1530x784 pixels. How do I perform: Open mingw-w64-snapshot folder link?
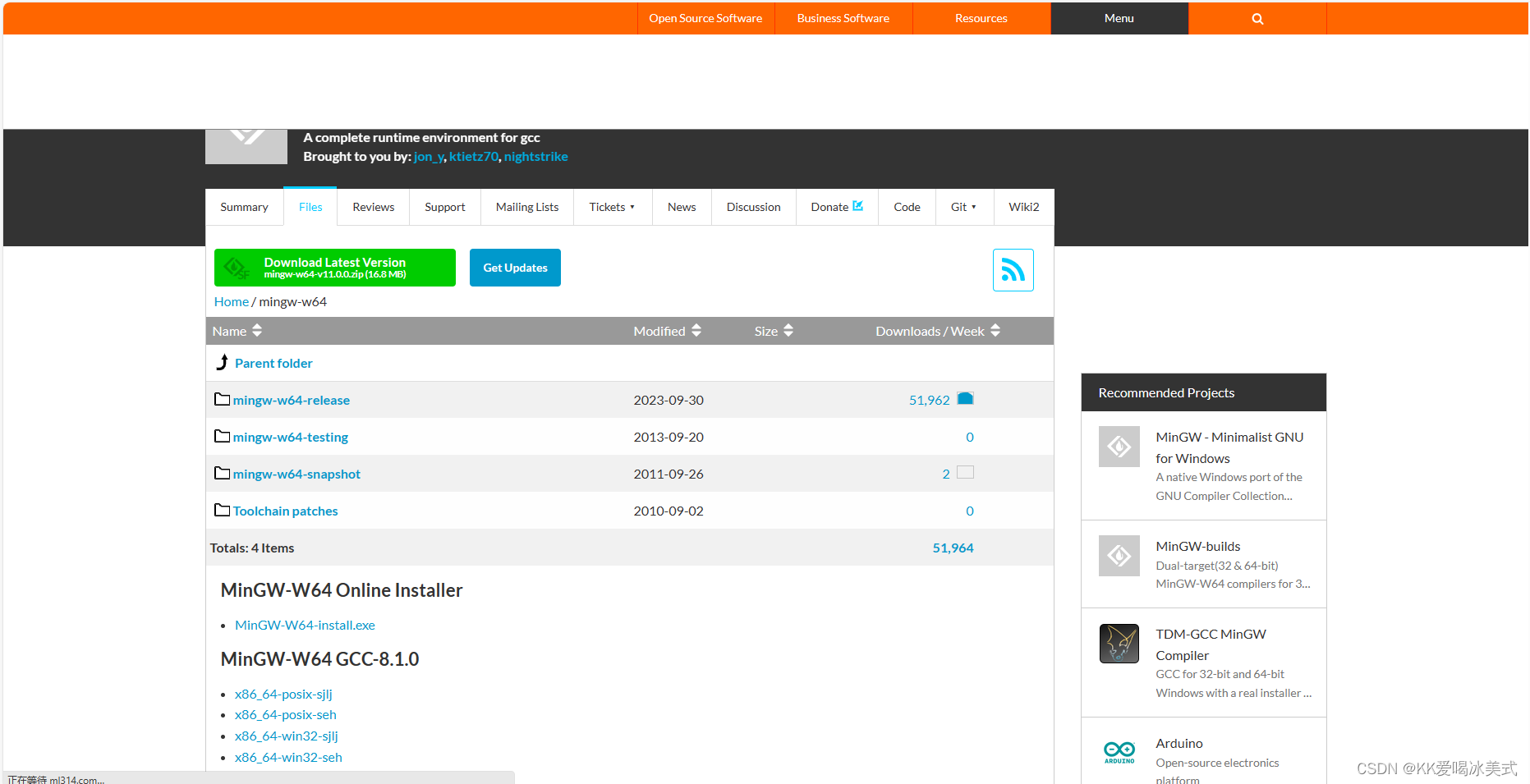[x=296, y=474]
